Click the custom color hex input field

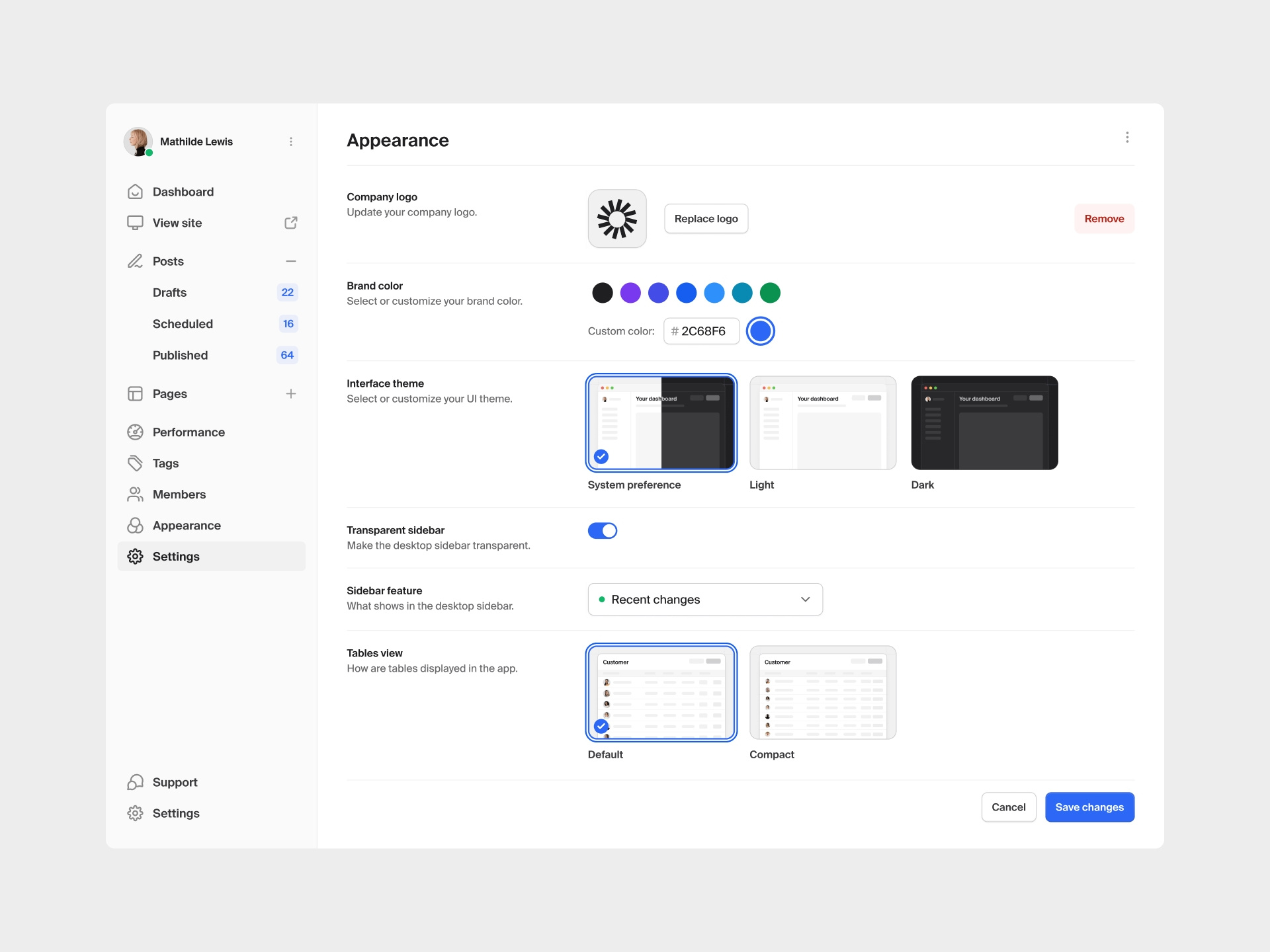click(701, 331)
